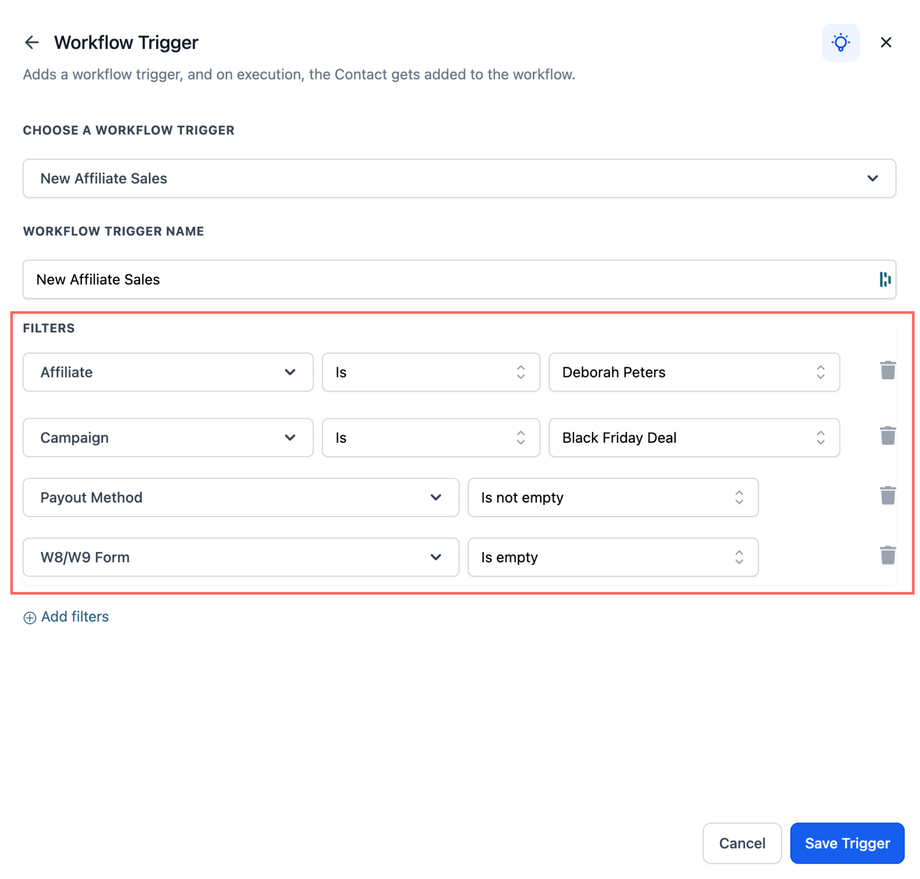Delete the Campaign filter row
The width and height of the screenshot is (920, 879).
888,436
